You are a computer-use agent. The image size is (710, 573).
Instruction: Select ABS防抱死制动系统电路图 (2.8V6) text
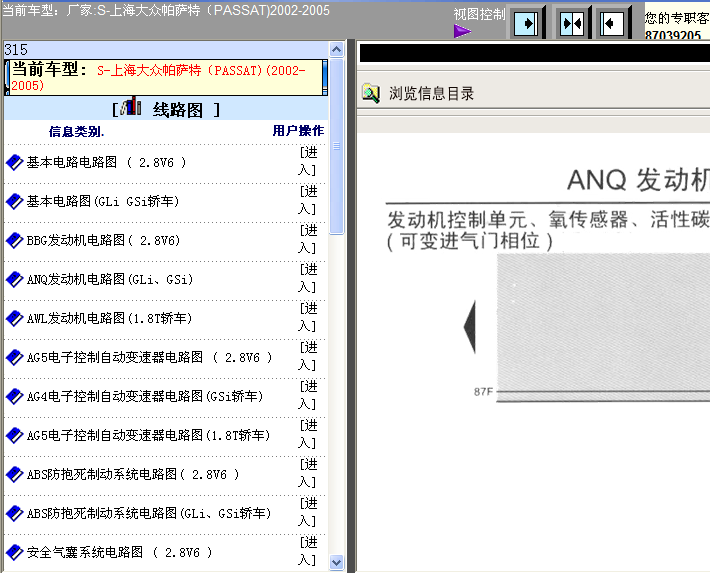point(133,474)
